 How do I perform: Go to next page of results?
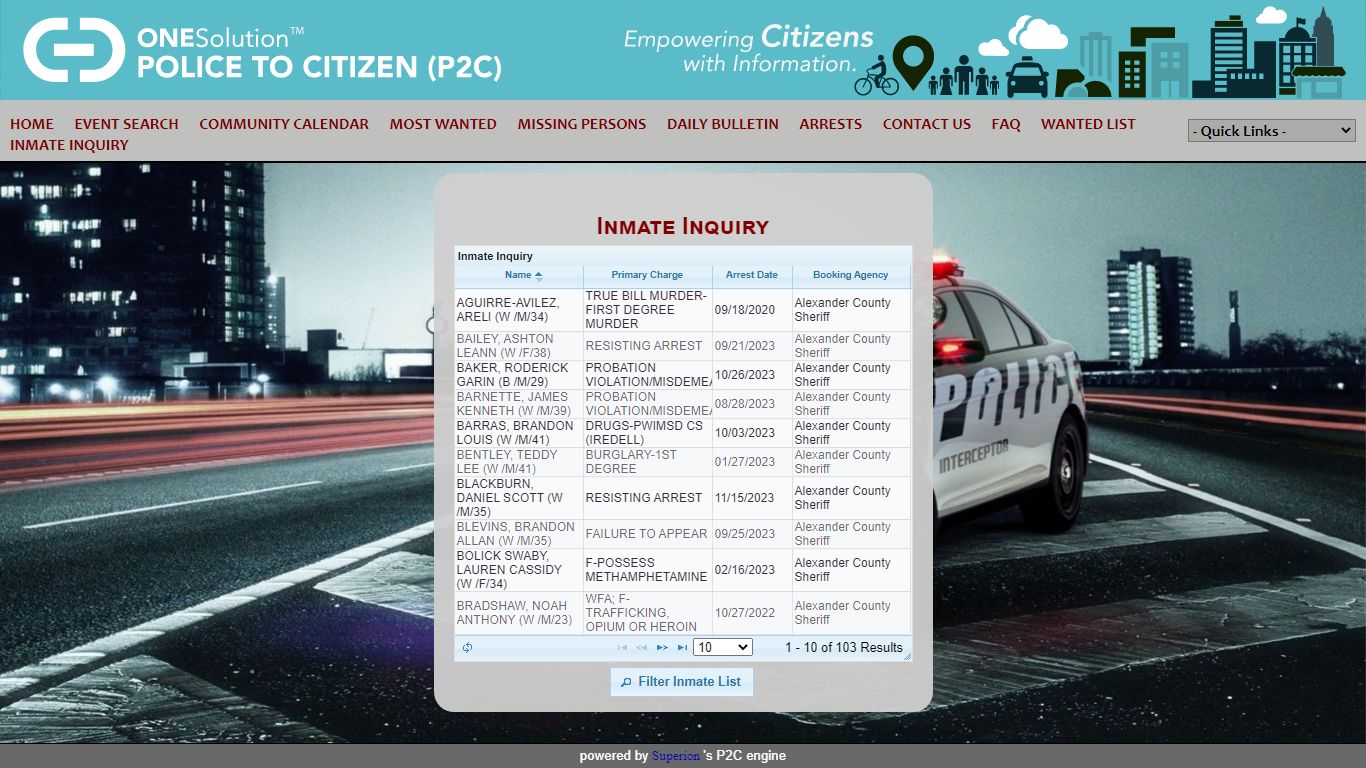click(662, 648)
